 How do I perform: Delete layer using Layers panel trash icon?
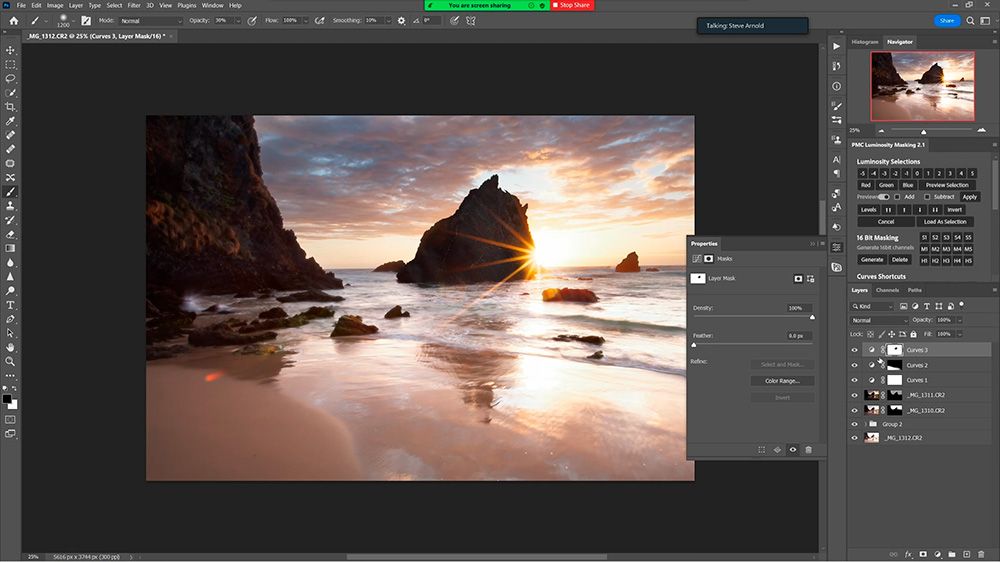981,553
